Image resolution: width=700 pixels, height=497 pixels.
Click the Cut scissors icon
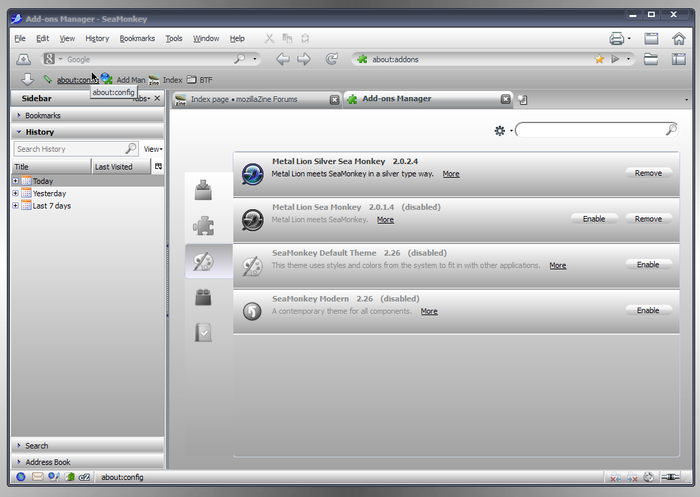tap(269, 38)
